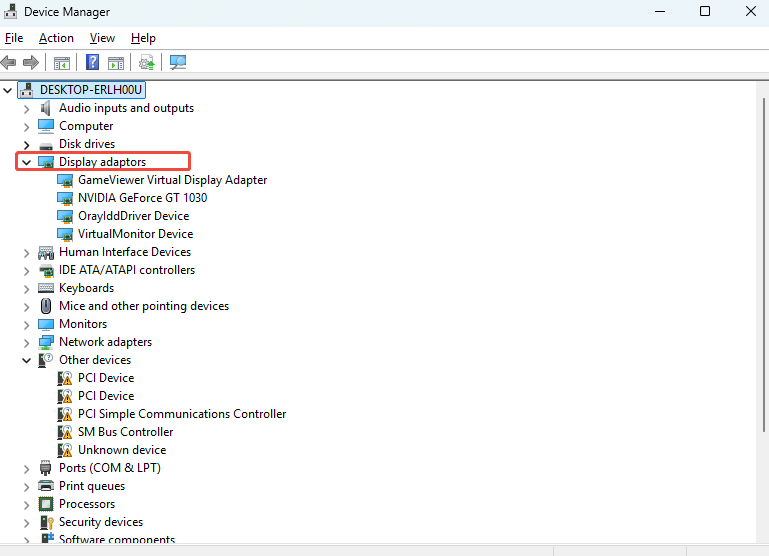769x556 pixels.
Task: Open the File menu
Action: (14, 38)
